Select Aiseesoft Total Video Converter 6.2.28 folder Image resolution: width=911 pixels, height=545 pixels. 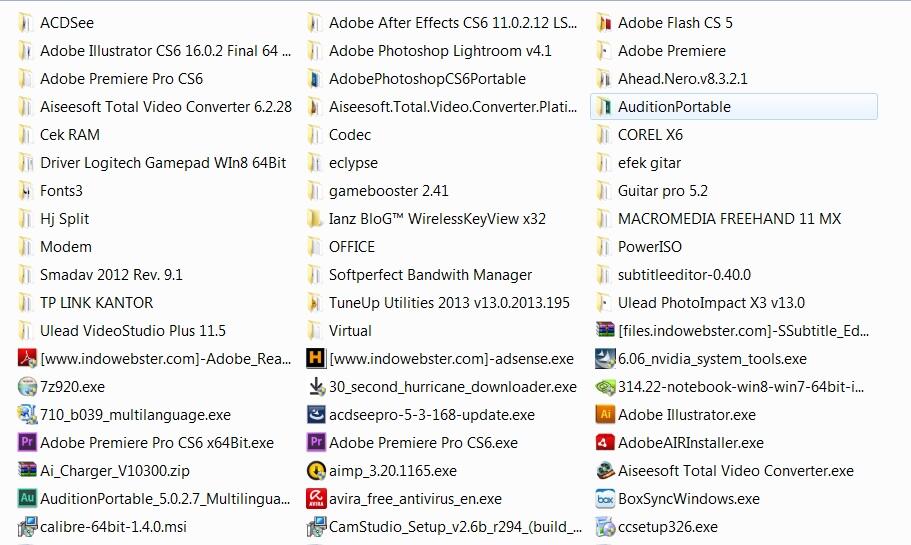[x=166, y=107]
